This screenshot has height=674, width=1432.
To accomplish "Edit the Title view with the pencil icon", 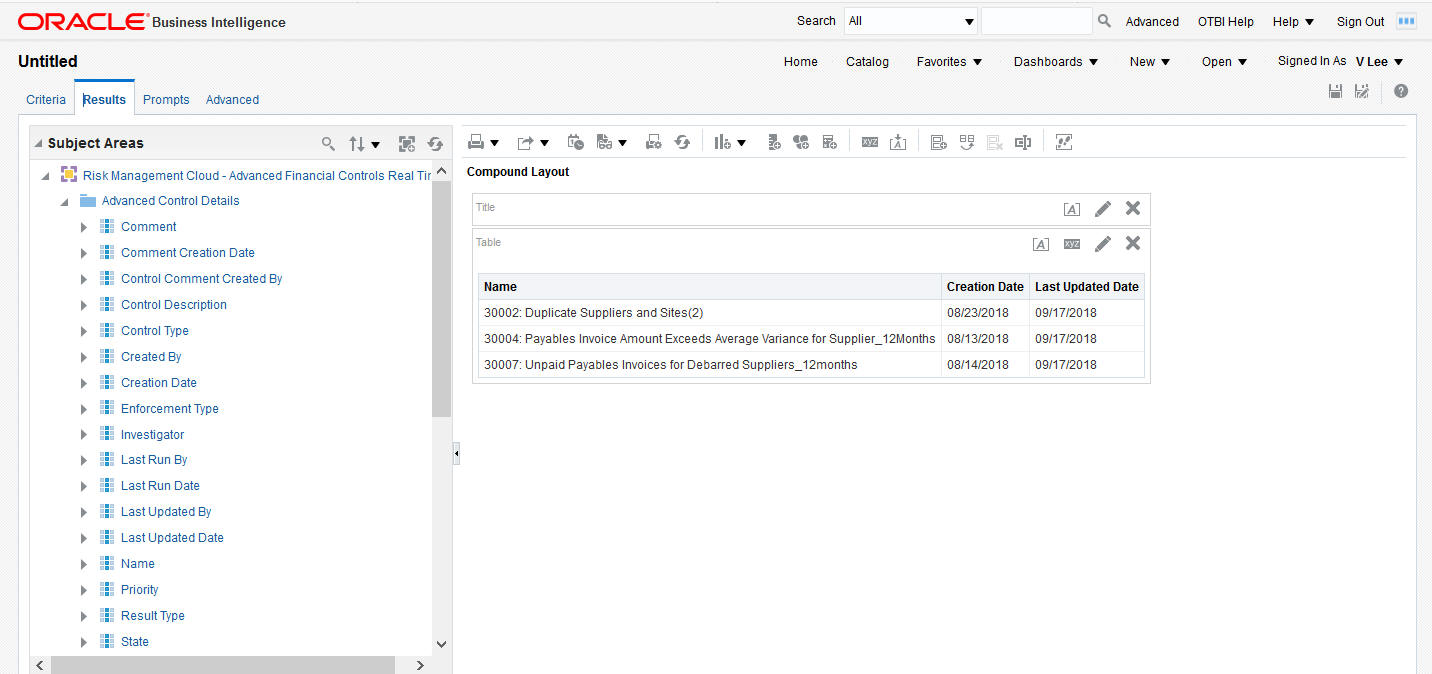I will [1102, 209].
